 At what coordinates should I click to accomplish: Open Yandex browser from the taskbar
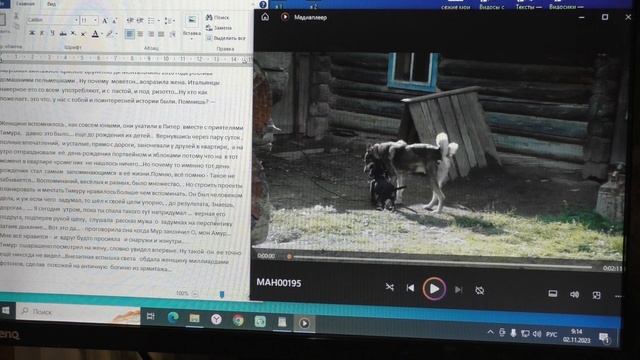coord(216,319)
